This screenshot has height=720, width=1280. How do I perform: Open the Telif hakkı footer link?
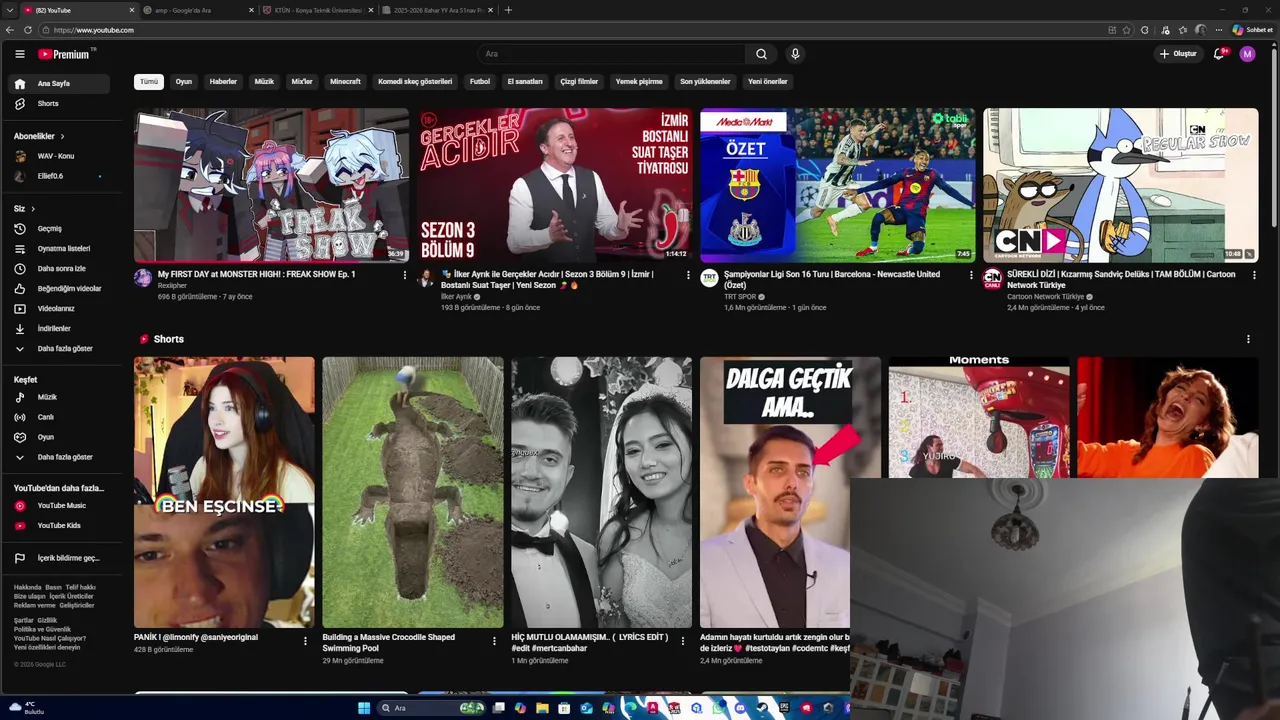[x=81, y=587]
